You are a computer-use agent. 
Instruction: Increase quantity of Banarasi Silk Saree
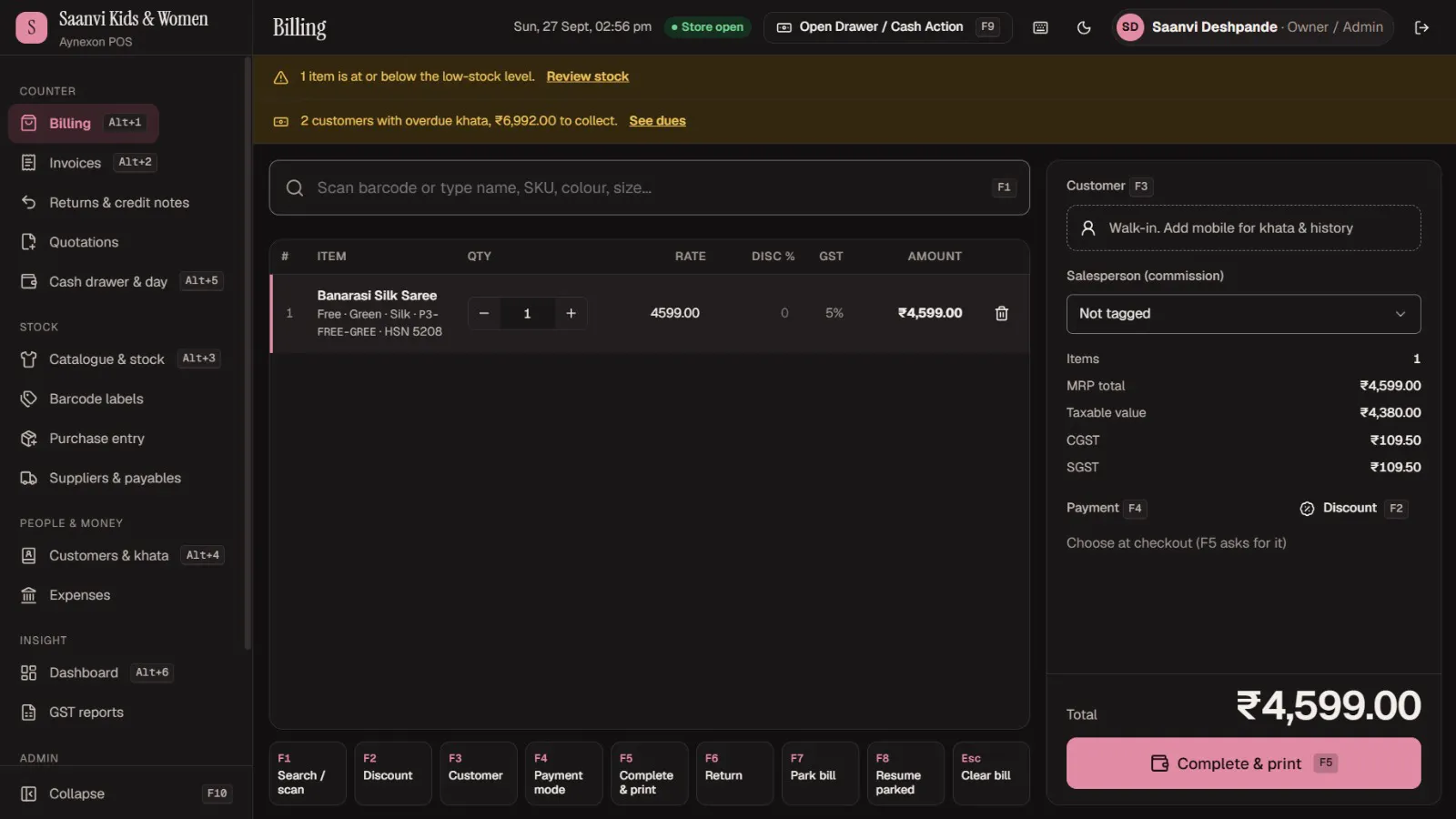pyautogui.click(x=571, y=313)
